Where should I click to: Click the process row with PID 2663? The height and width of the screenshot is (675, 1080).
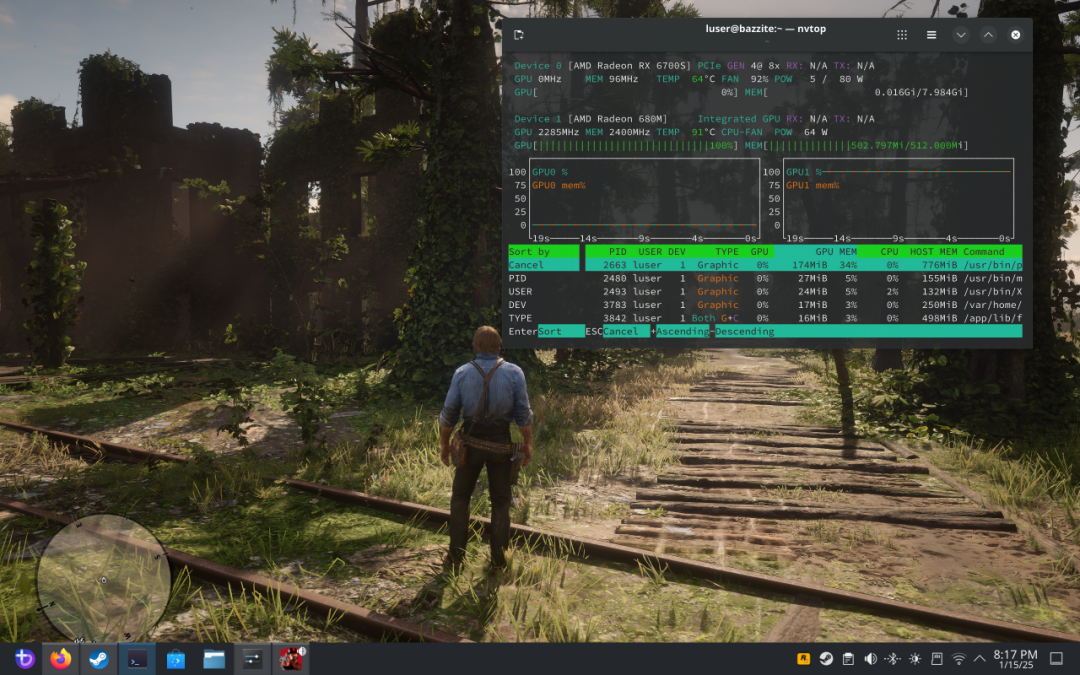[804, 264]
